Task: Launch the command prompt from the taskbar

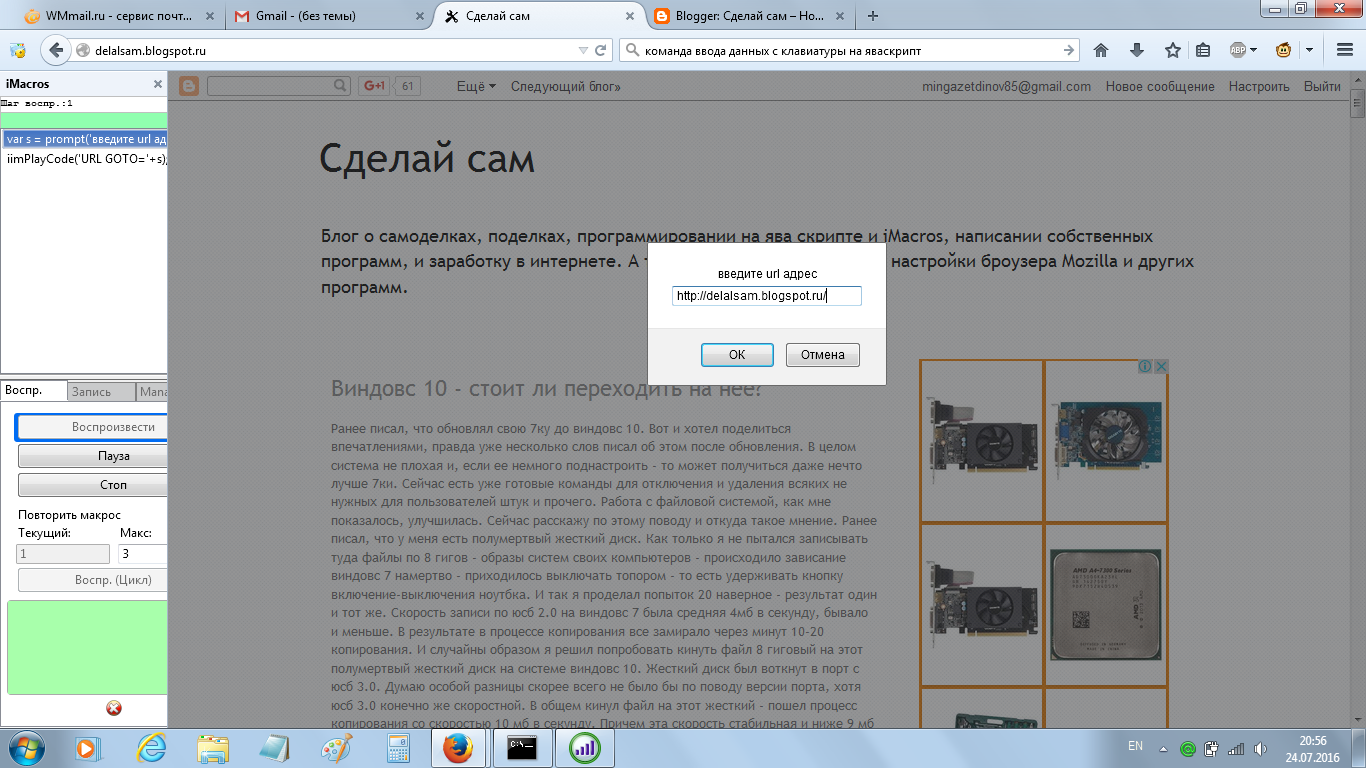Action: (x=521, y=748)
